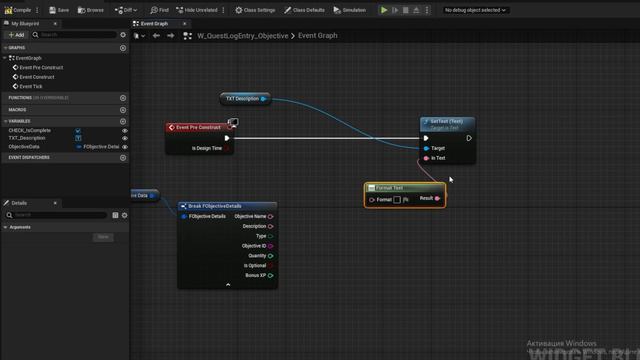Click the Stop play button
The image size is (640, 360).
[x=406, y=10]
